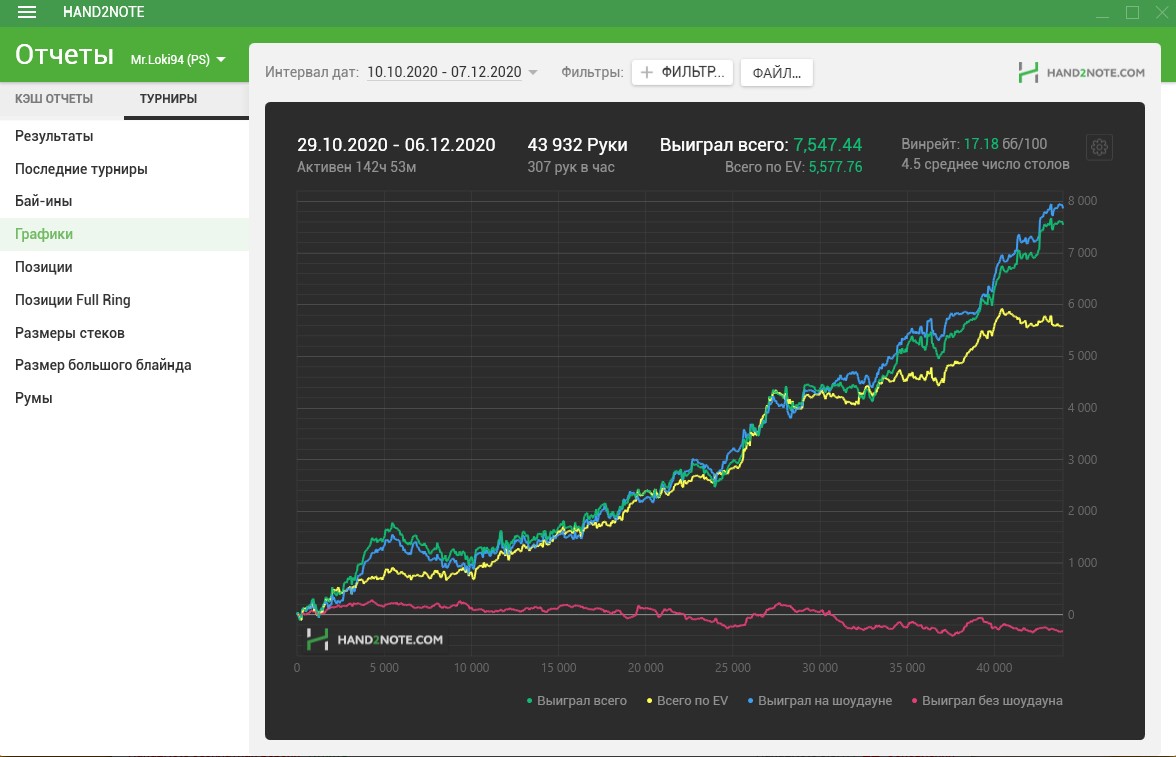Click the plus icon on filter button
The width and height of the screenshot is (1176, 757).
(646, 72)
